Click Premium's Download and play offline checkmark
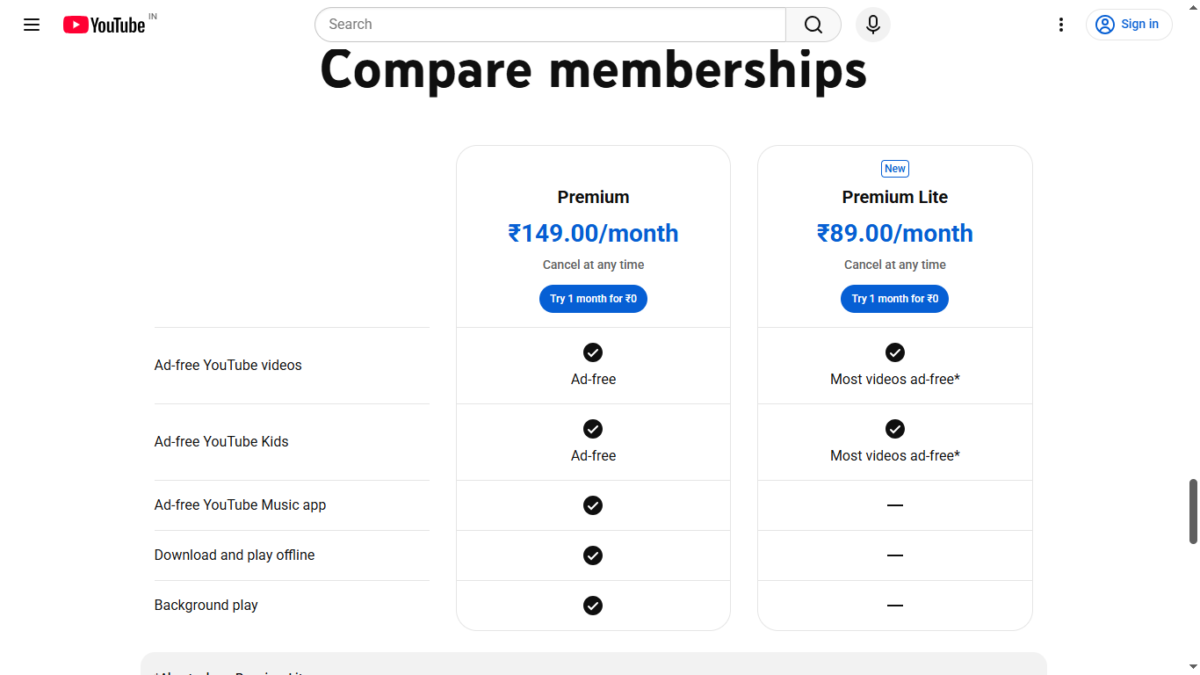The width and height of the screenshot is (1200, 675). tap(593, 555)
